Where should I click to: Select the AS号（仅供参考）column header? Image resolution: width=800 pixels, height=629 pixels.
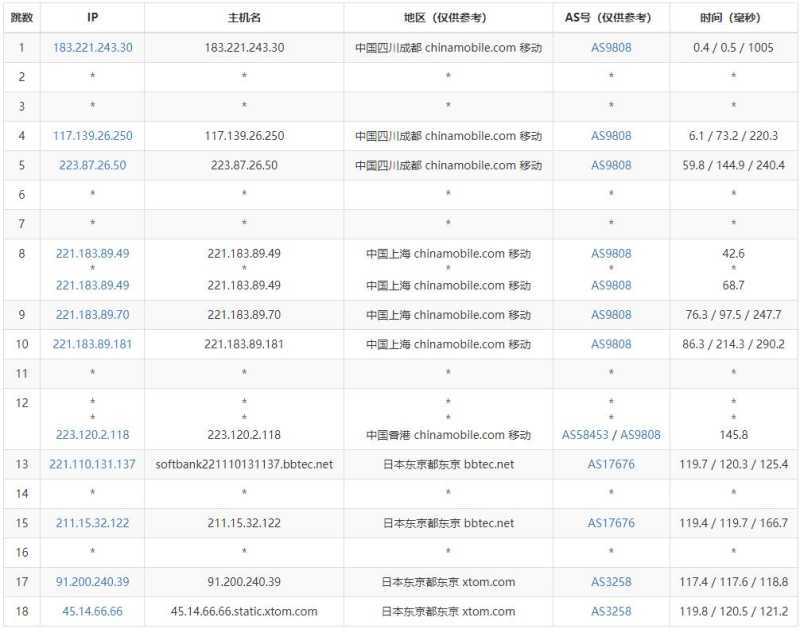point(610,16)
